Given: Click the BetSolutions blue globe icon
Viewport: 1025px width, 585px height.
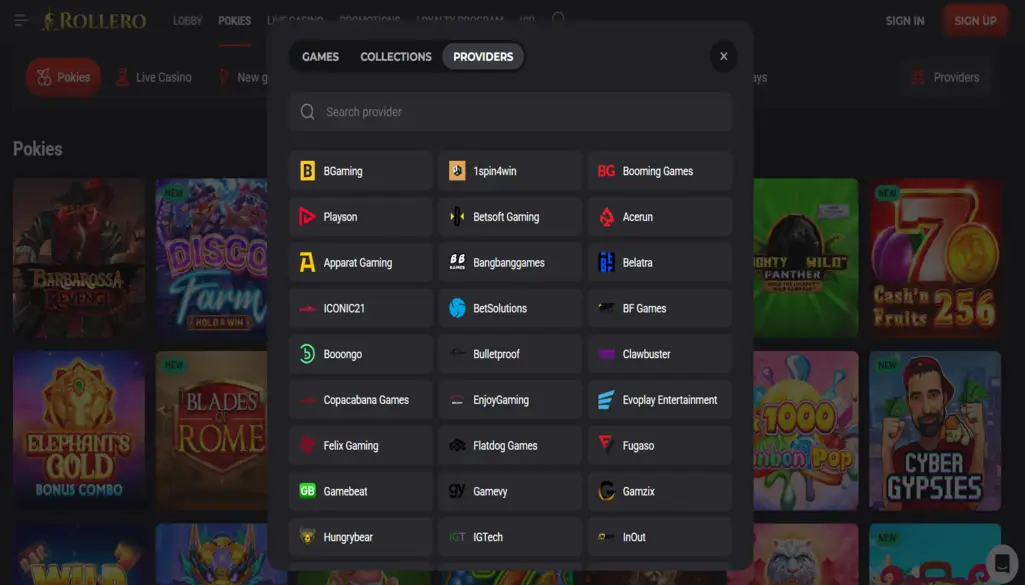Looking at the screenshot, I should [x=457, y=308].
